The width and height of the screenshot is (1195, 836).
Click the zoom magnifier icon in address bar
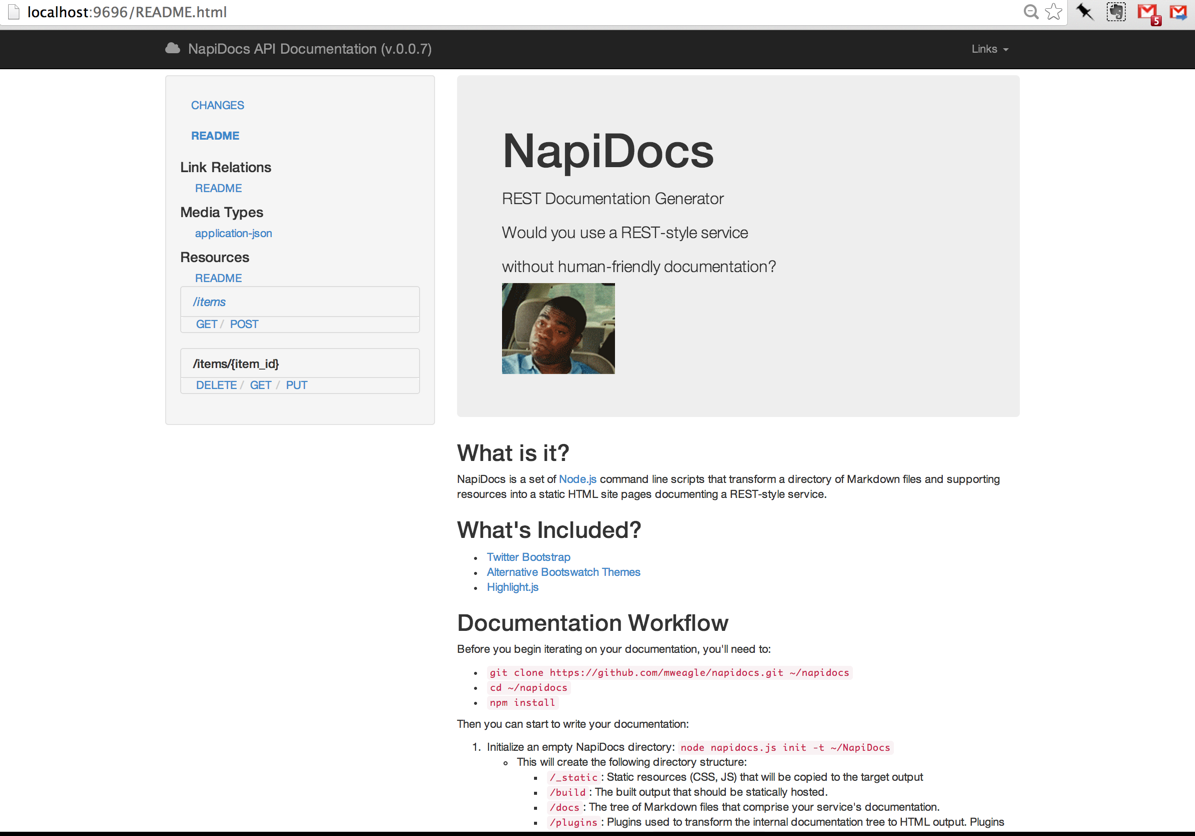[1030, 11]
